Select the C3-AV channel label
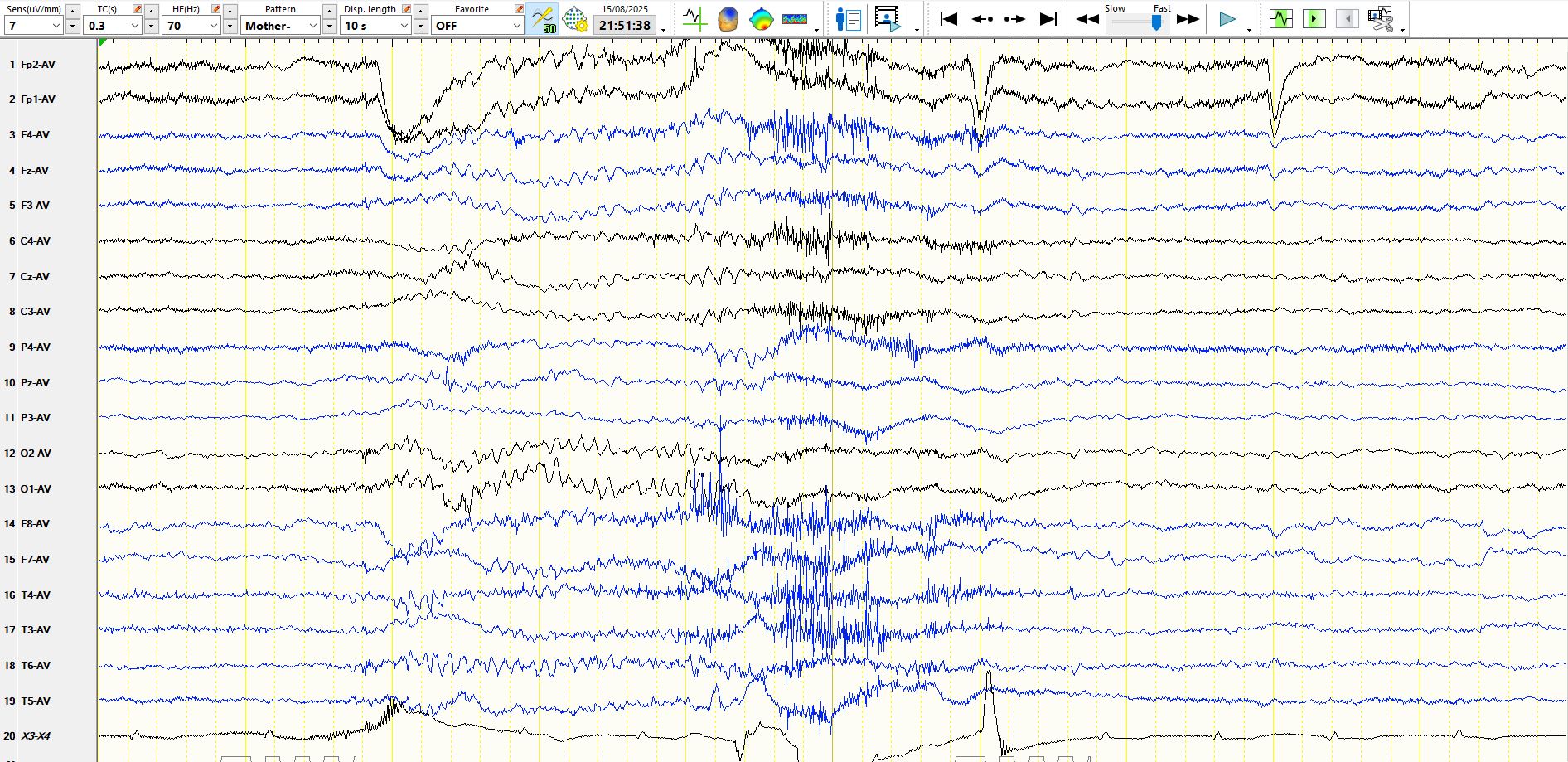 (x=35, y=311)
